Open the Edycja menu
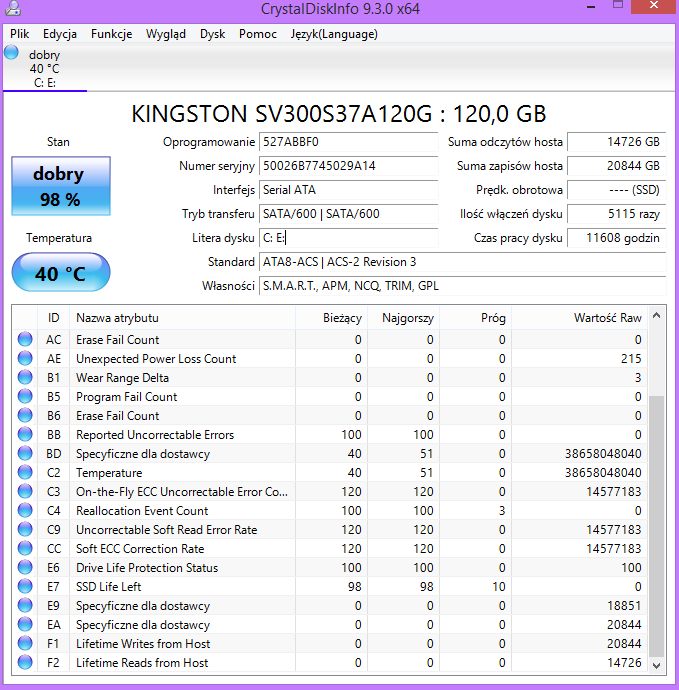The width and height of the screenshot is (679, 690). pyautogui.click(x=60, y=34)
